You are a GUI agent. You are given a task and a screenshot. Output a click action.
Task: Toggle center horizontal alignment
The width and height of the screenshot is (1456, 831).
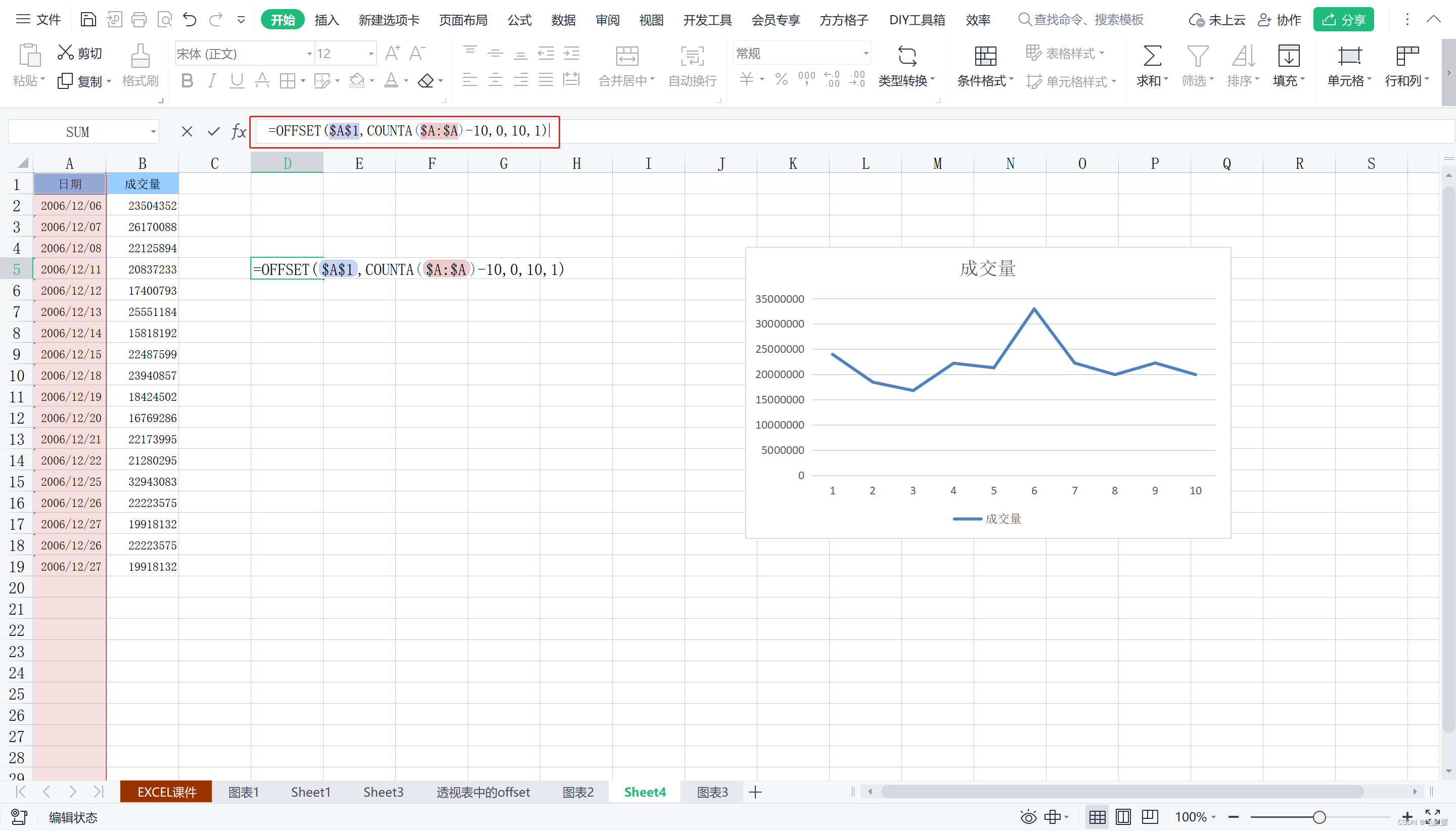[x=495, y=79]
